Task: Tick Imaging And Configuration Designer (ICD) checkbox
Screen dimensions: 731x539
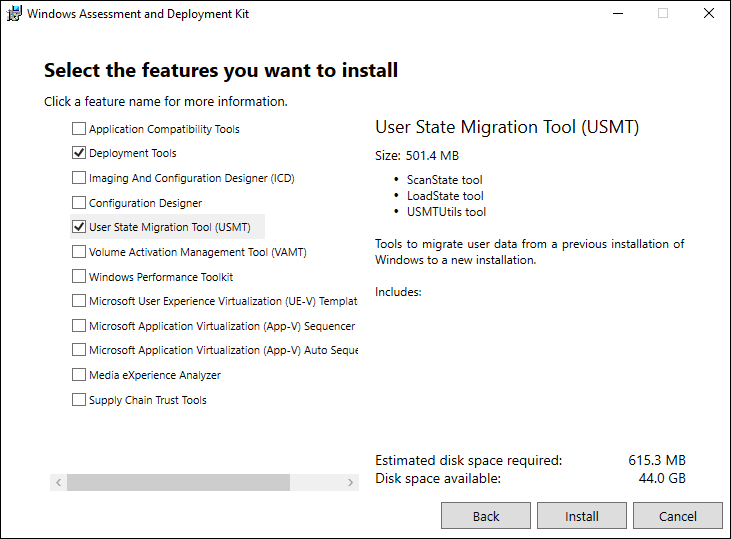Action: click(79, 178)
